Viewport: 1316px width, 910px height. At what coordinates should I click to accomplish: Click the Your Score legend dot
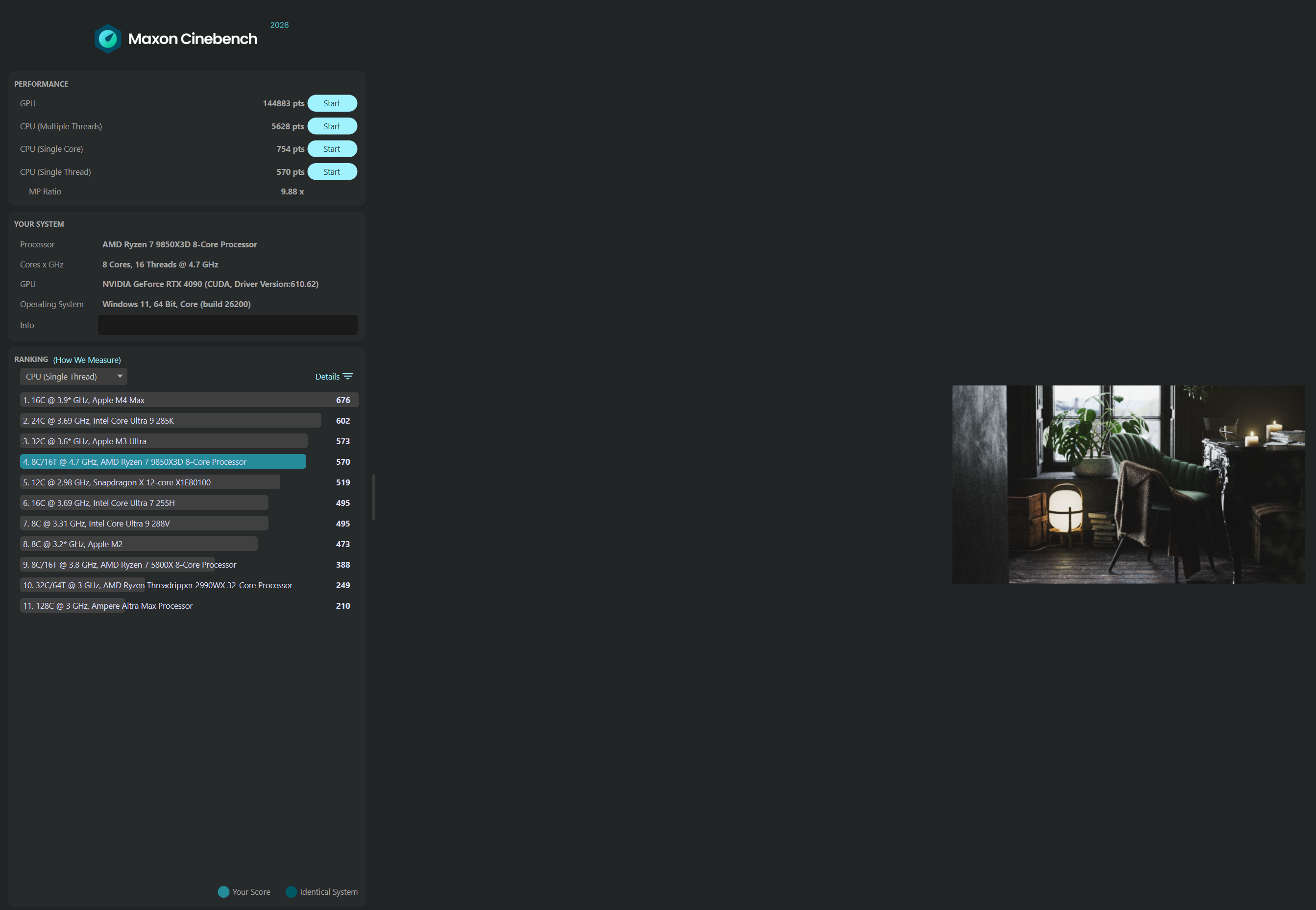click(x=223, y=892)
